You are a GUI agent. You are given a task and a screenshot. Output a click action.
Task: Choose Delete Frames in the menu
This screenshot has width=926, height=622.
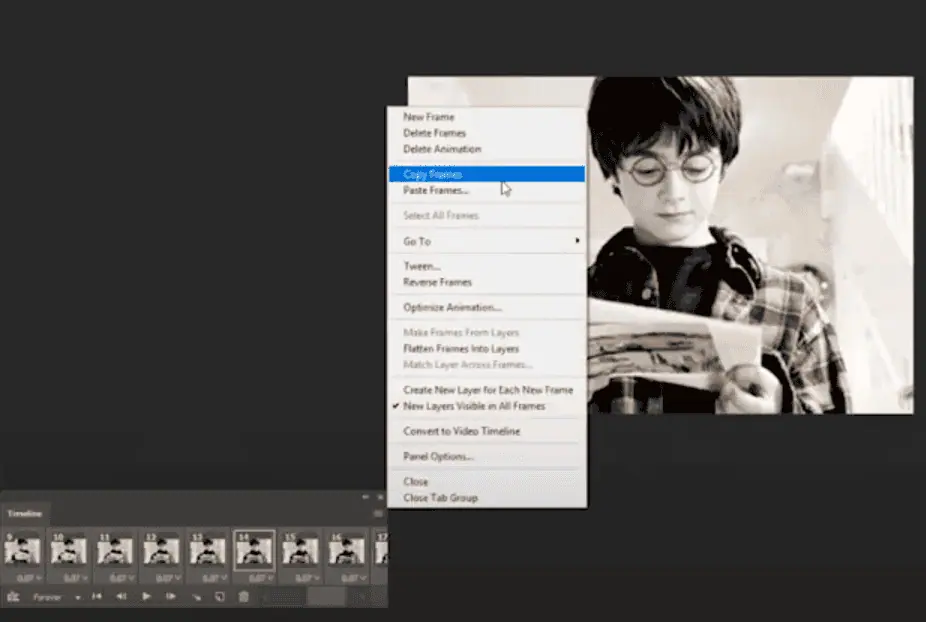pos(487,133)
